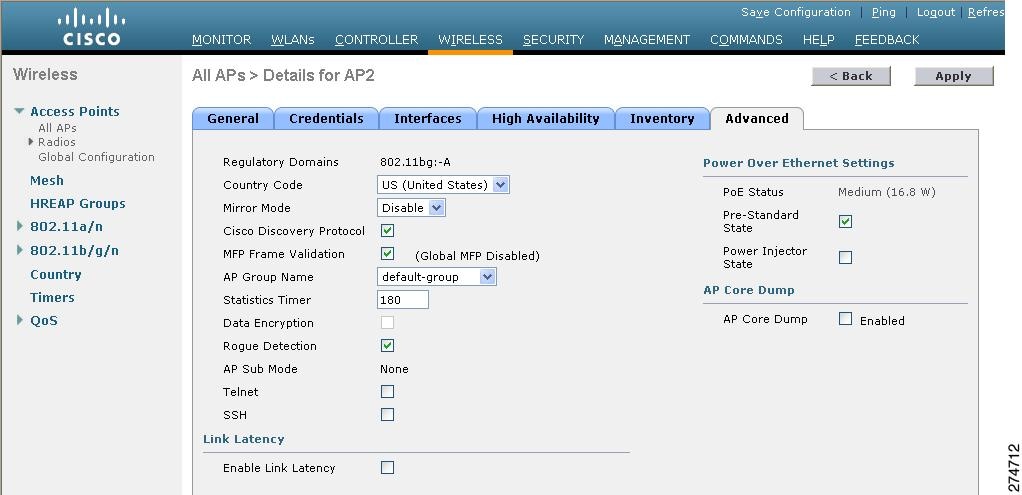Open the MONITOR menu

click(222, 40)
